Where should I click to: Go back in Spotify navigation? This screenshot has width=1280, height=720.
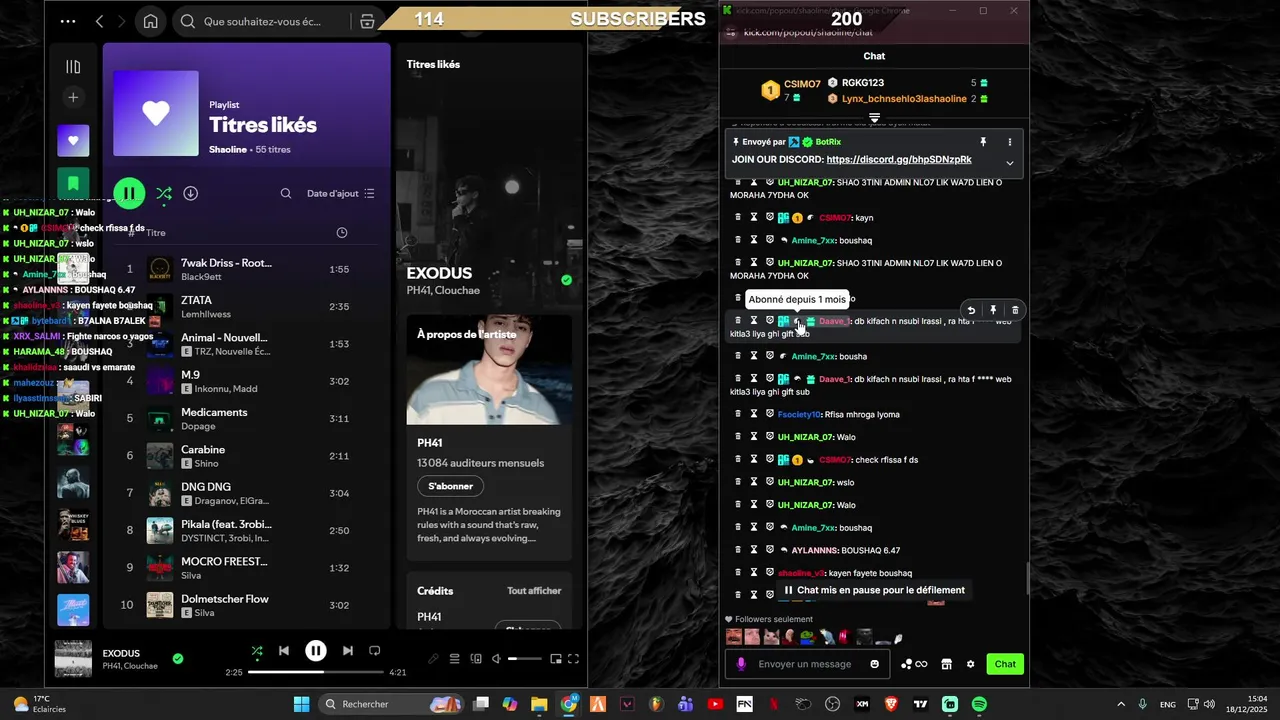(x=99, y=21)
